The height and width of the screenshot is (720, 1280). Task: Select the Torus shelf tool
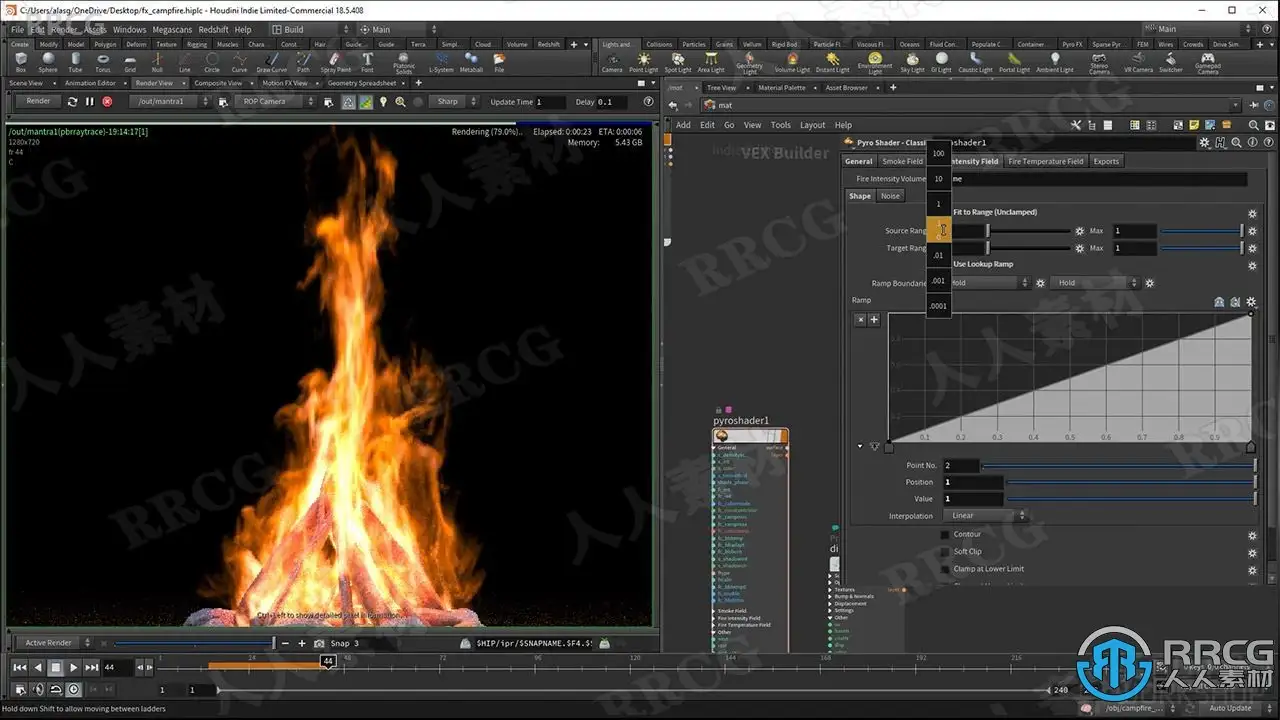tap(103, 63)
